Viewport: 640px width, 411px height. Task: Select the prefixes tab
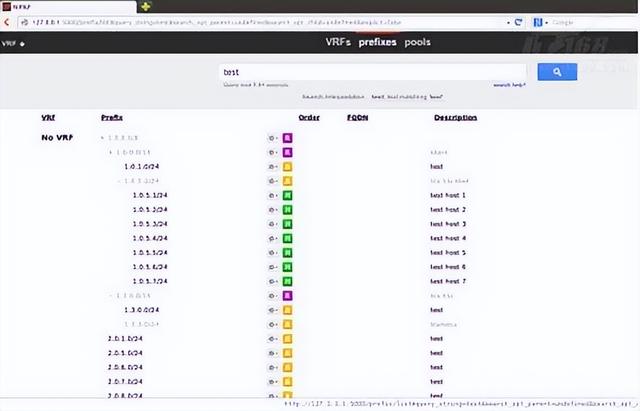point(378,42)
